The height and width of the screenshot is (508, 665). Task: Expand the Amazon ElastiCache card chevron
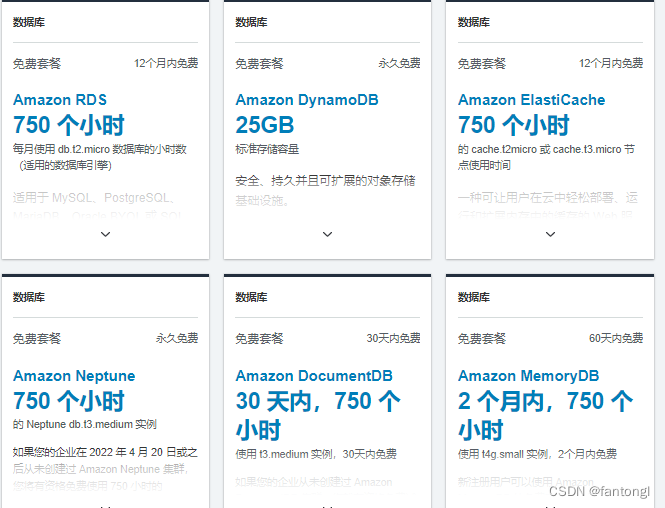pos(550,234)
